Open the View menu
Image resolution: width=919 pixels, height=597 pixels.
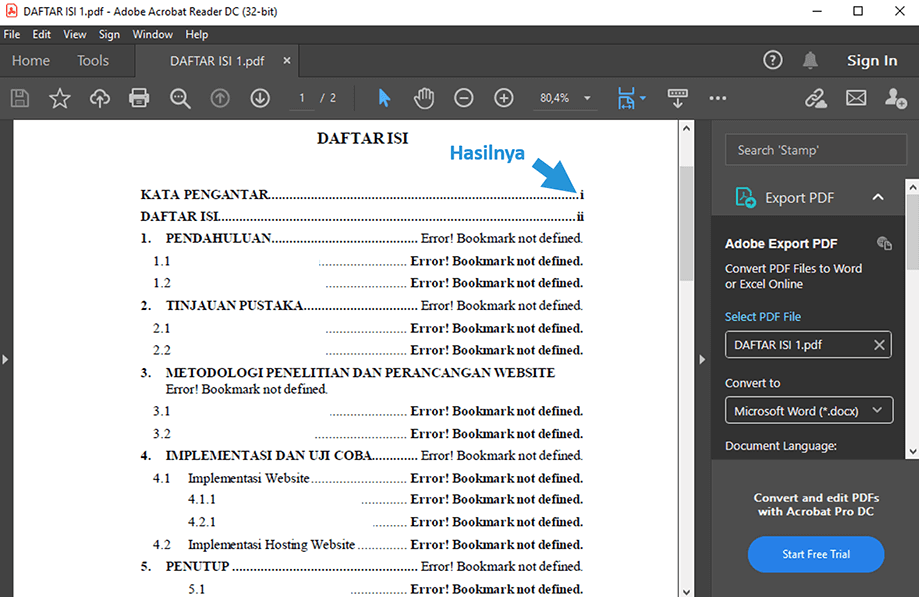pyautogui.click(x=74, y=35)
